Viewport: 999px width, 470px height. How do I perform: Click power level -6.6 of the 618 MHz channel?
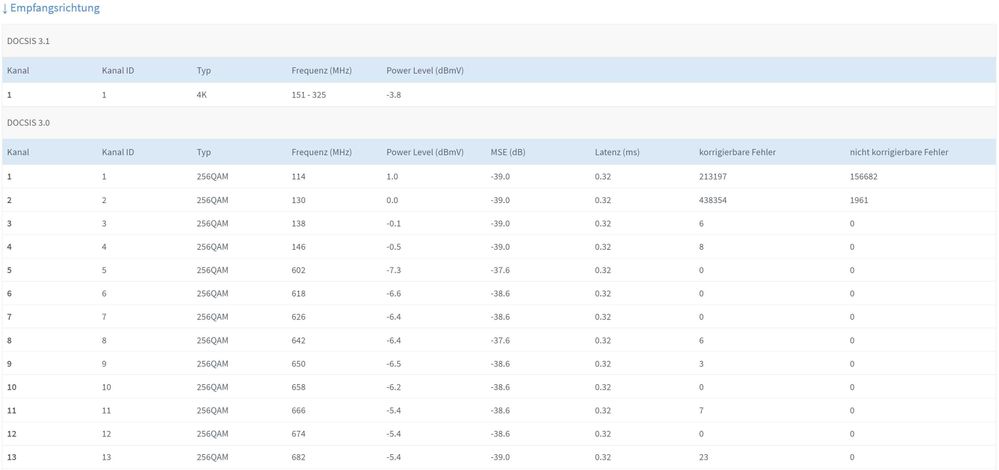click(394, 294)
